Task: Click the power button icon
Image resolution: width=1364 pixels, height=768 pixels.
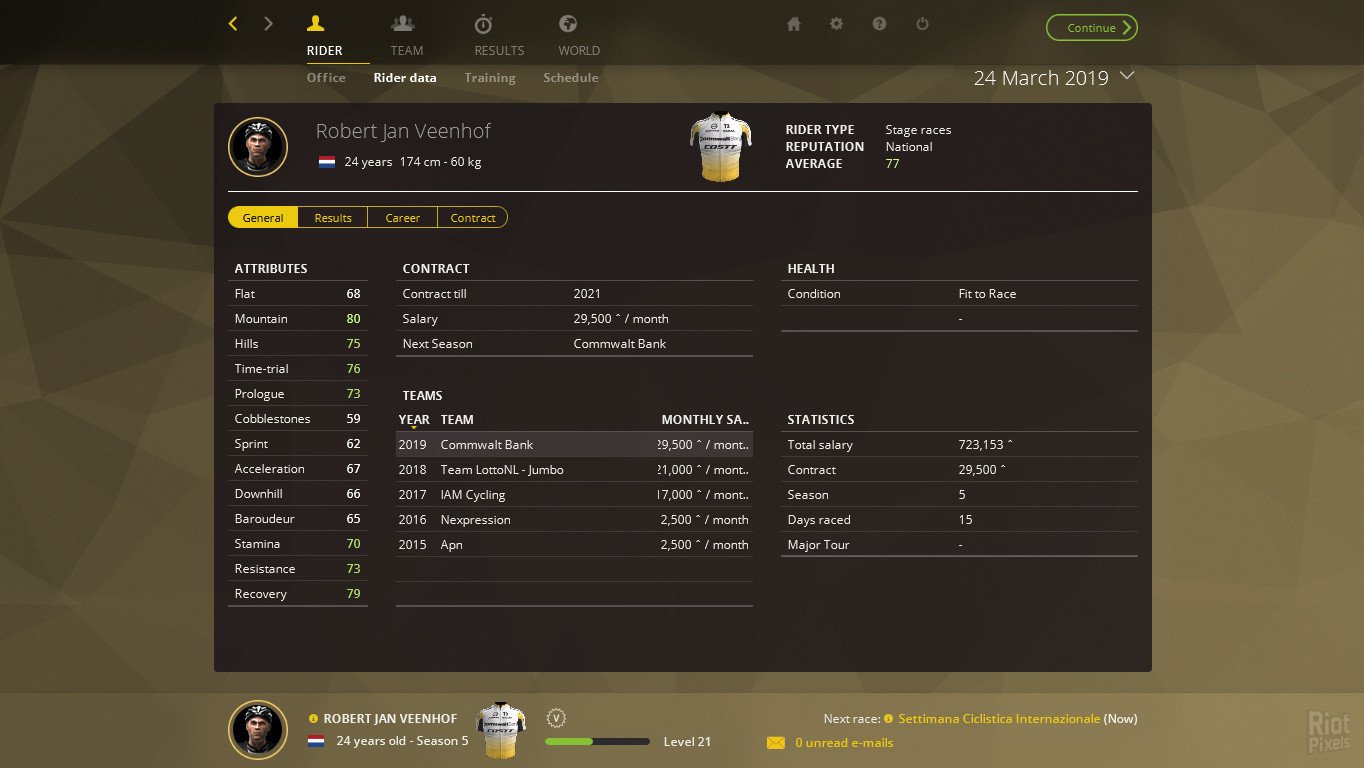Action: point(922,24)
